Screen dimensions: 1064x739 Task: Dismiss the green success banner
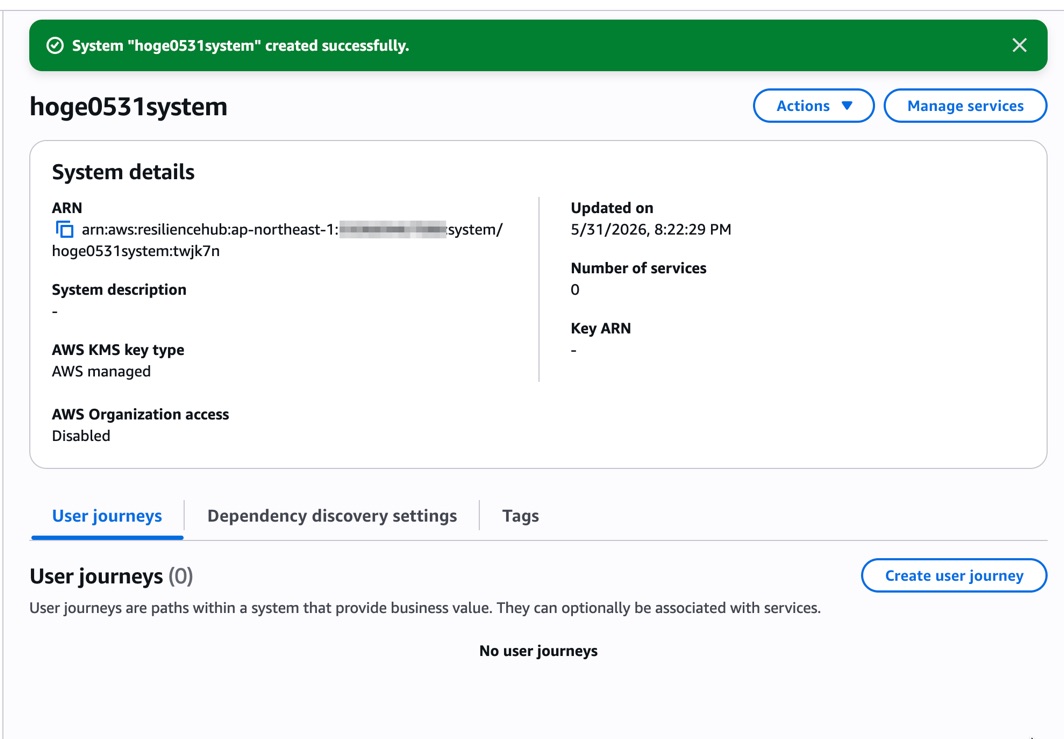[x=1019, y=45]
